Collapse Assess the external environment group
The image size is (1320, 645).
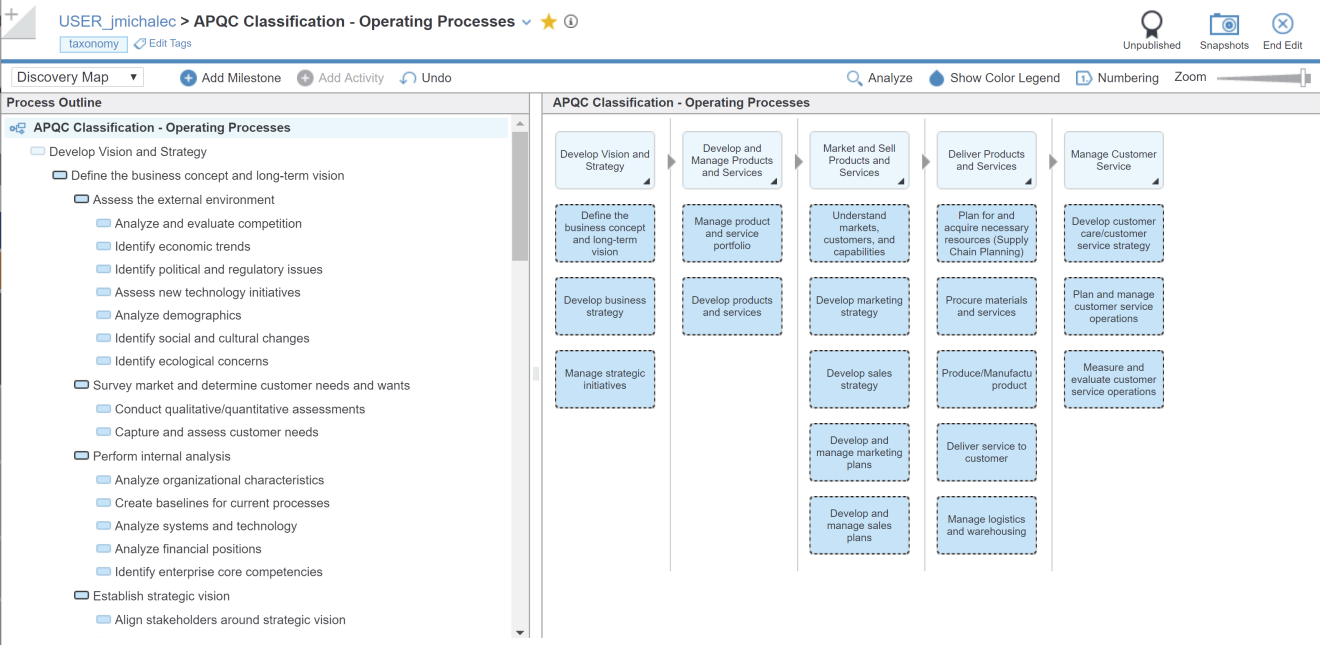click(x=81, y=199)
